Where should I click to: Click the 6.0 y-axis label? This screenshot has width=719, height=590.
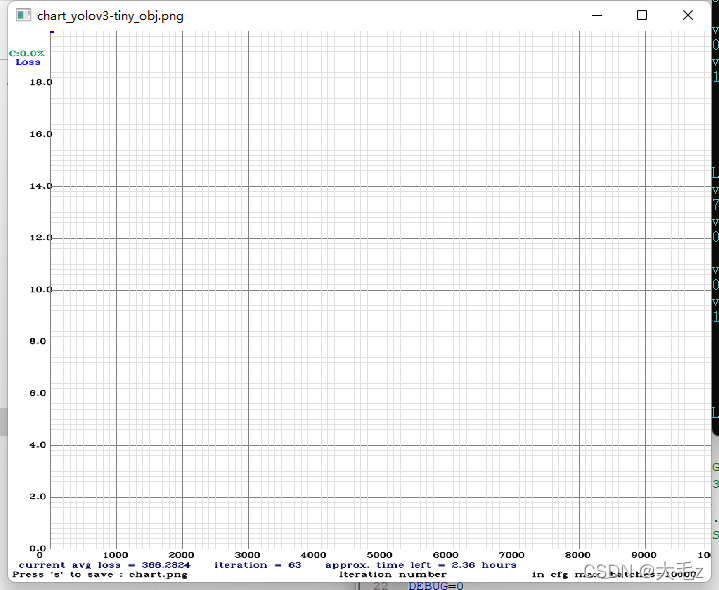(38, 393)
